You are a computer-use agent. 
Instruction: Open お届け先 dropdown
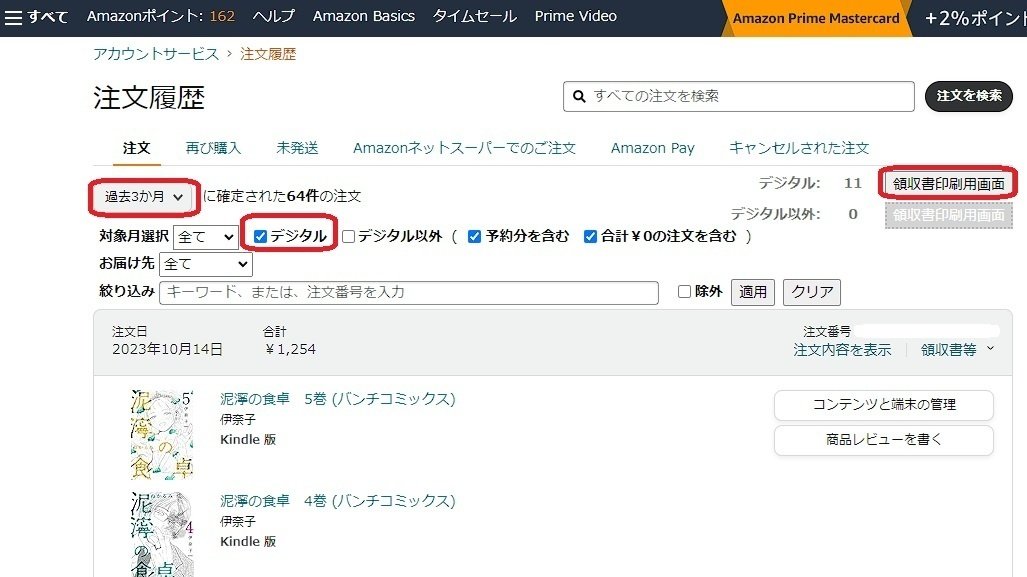coord(206,264)
